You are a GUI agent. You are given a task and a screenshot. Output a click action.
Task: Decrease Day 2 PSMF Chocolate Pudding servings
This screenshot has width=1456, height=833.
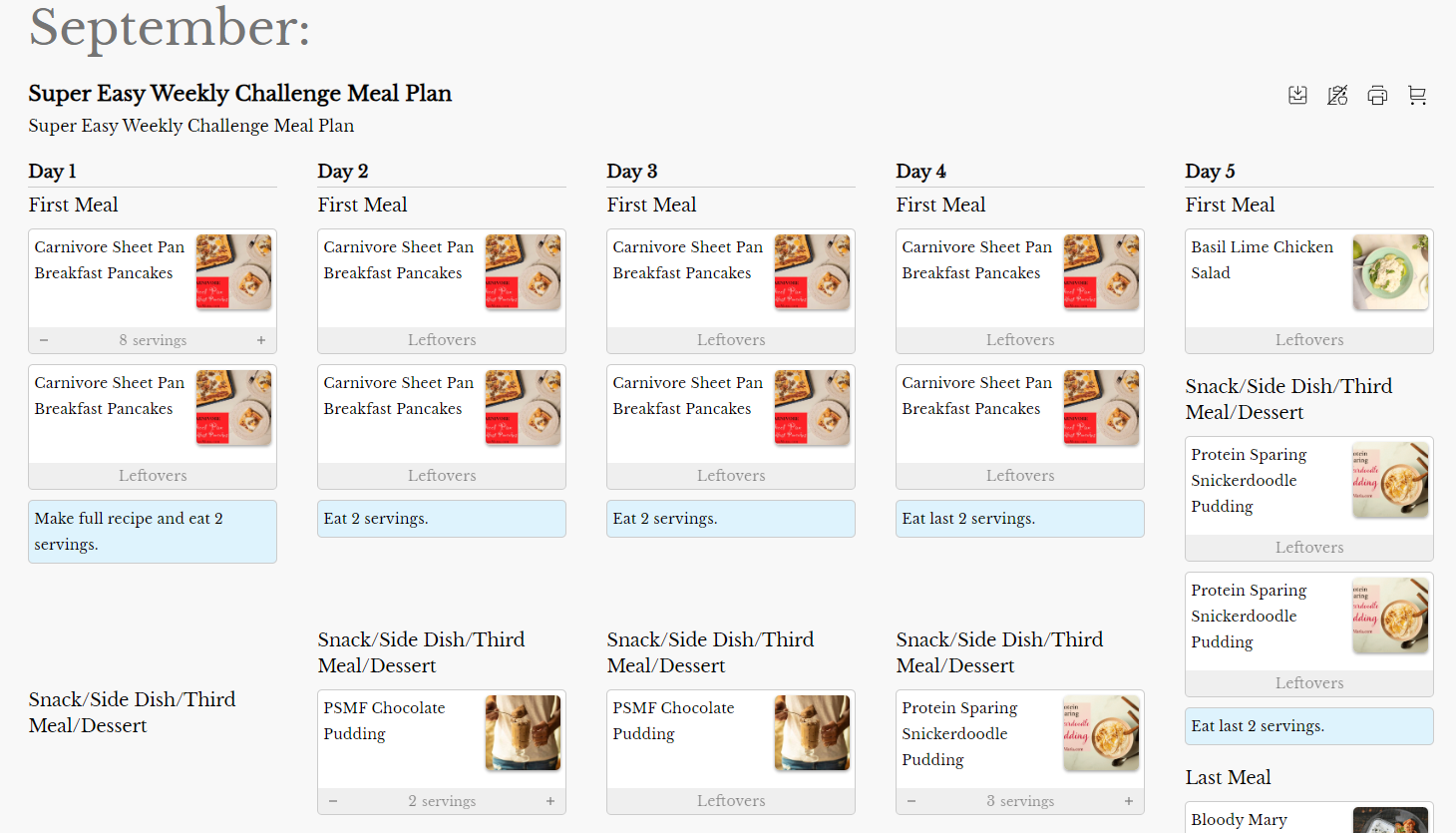[333, 801]
